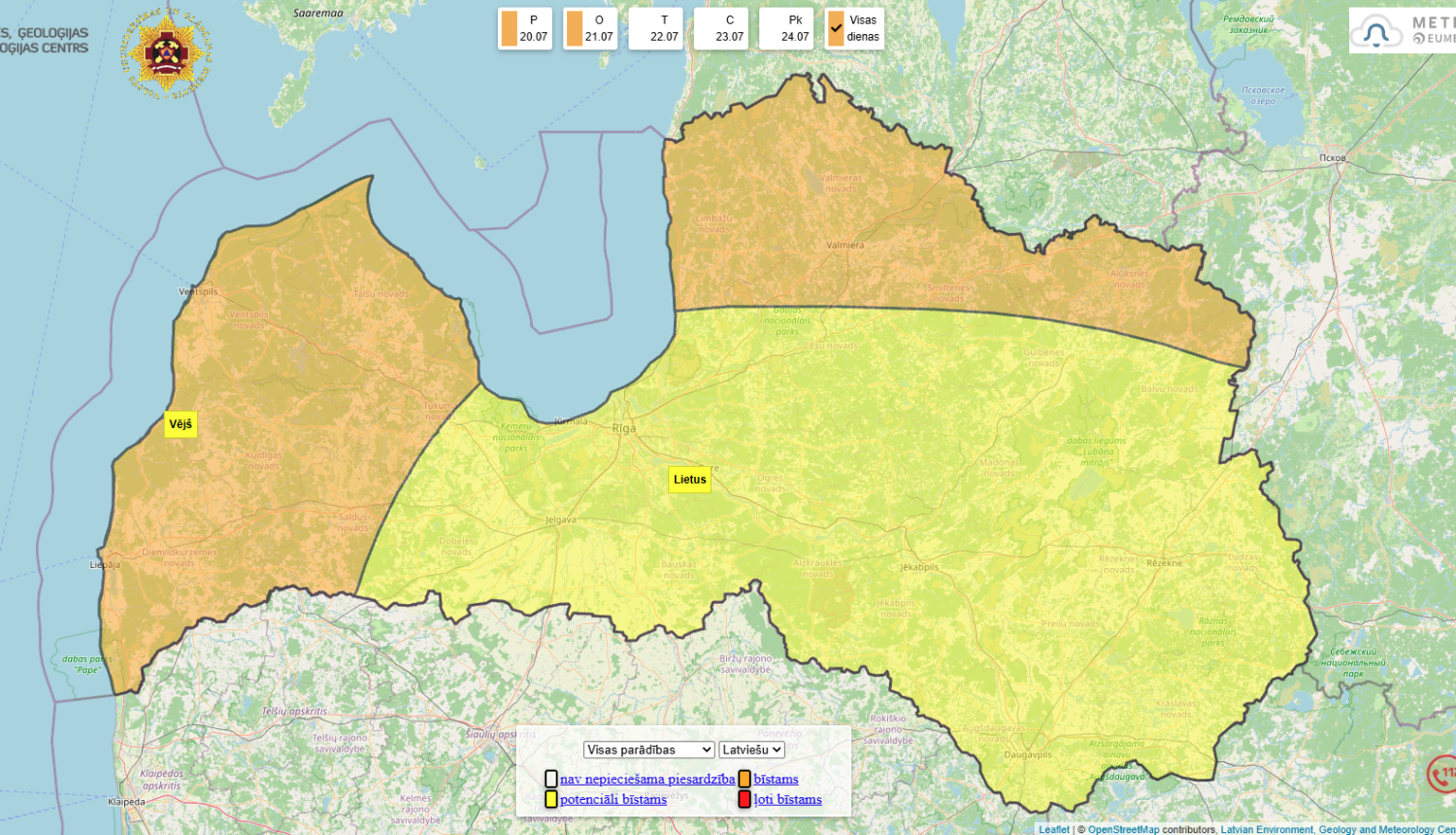Open the 'ļoti bīstams' link
The height and width of the screenshot is (835, 1456).
click(788, 799)
